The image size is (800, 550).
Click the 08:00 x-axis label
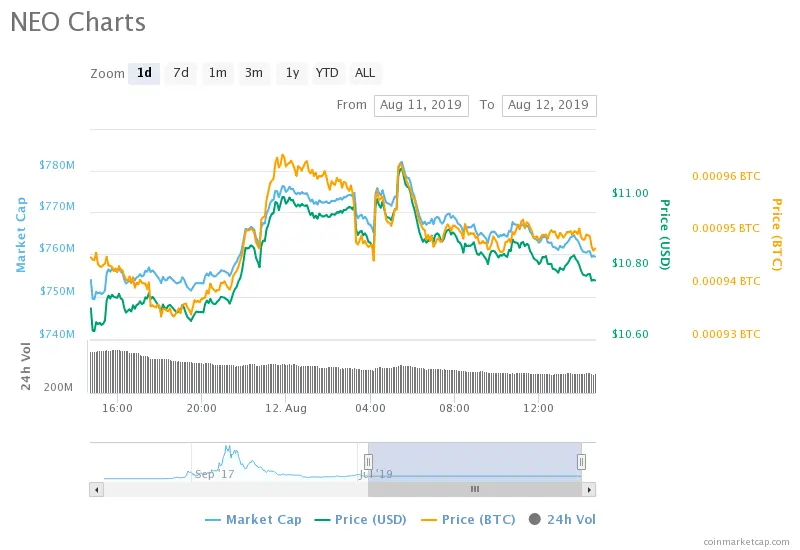[455, 409]
